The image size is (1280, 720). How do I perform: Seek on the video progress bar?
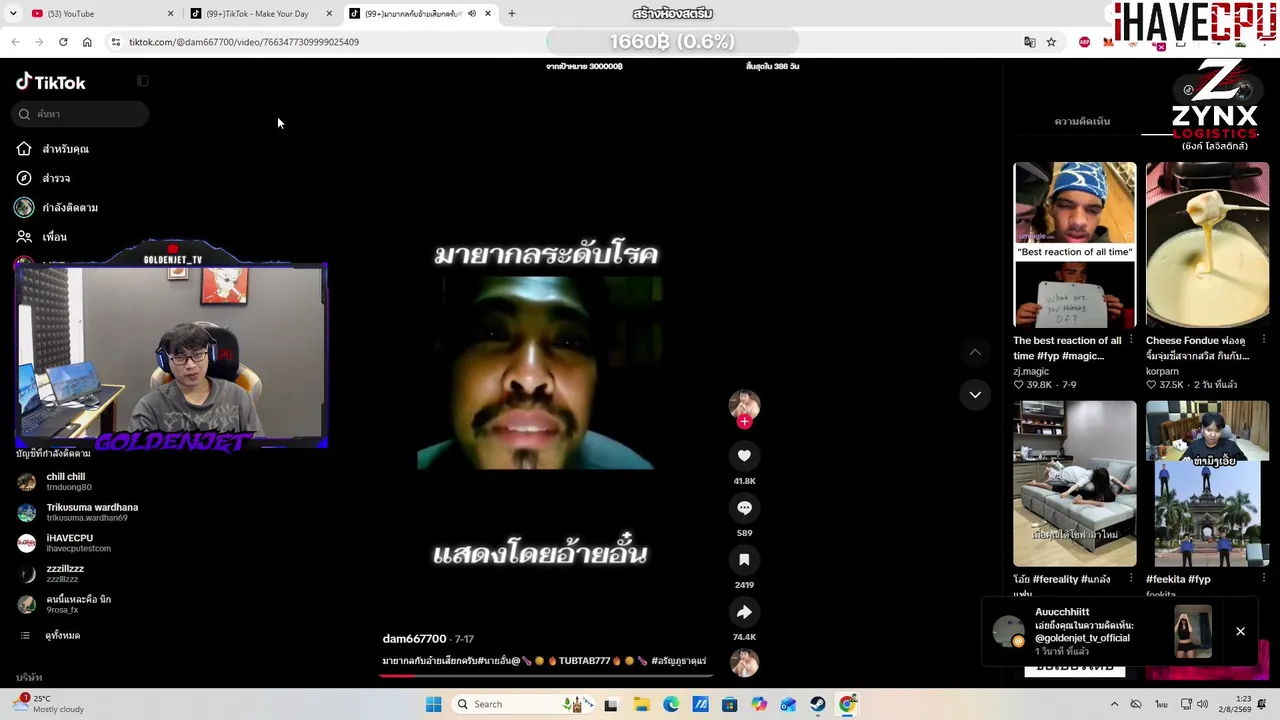click(x=545, y=675)
